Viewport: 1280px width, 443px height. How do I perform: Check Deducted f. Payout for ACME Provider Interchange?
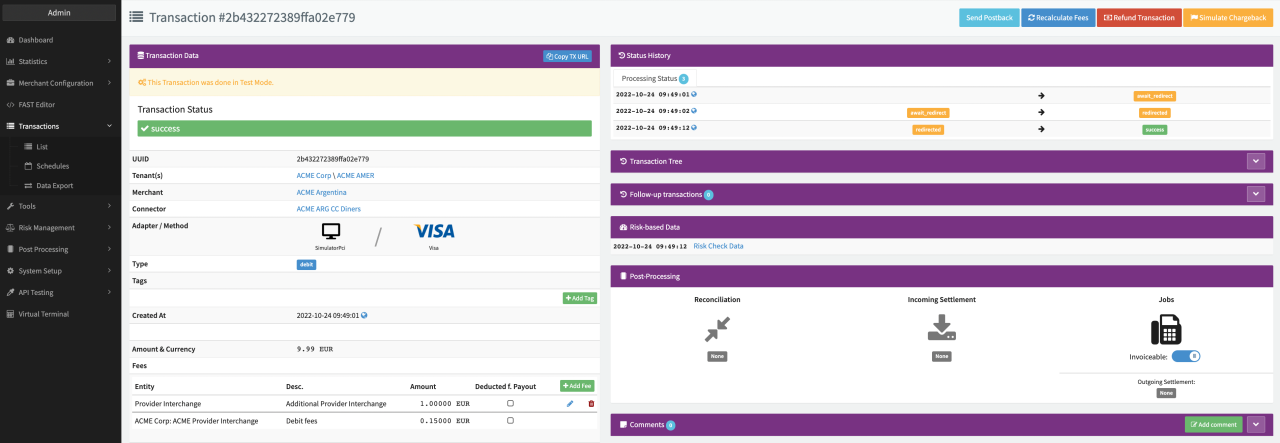(x=510, y=421)
